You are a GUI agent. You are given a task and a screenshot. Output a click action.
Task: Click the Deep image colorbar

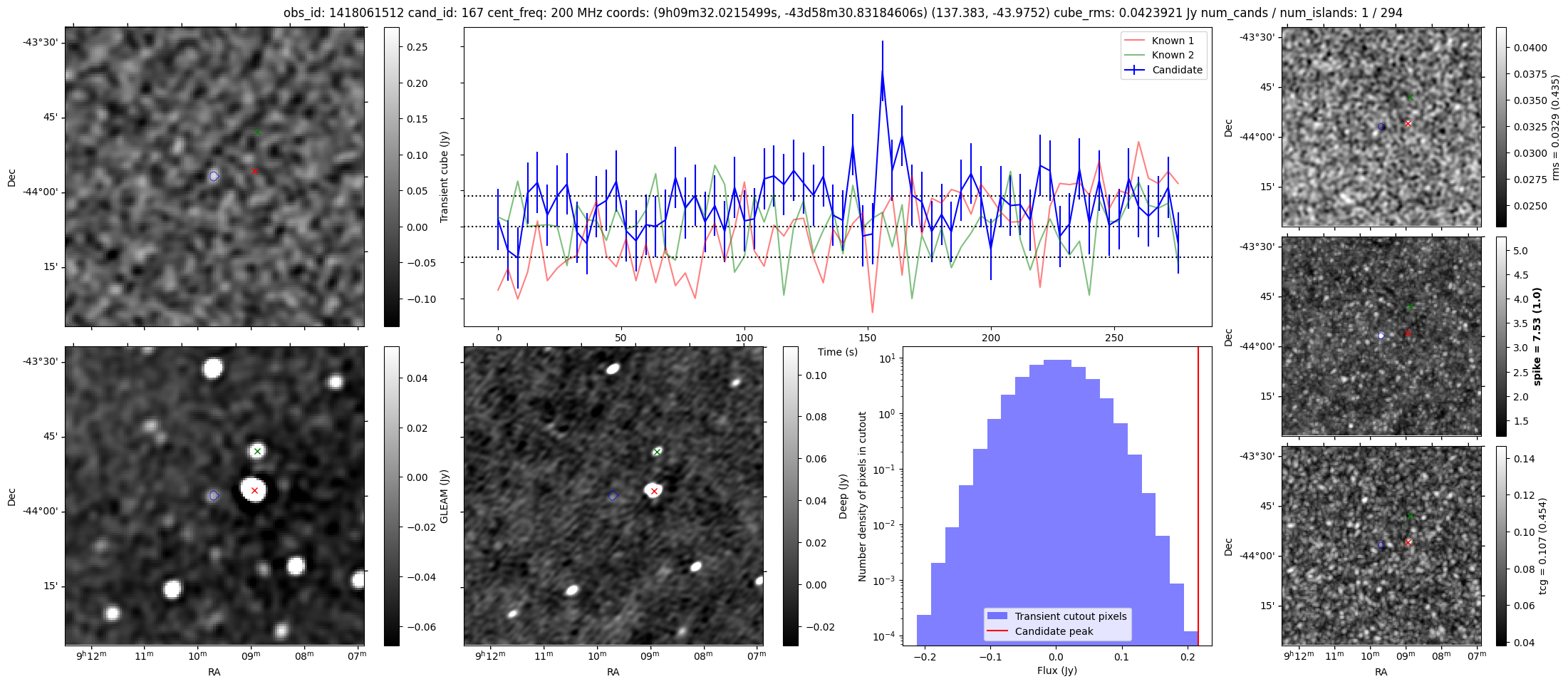coord(790,496)
